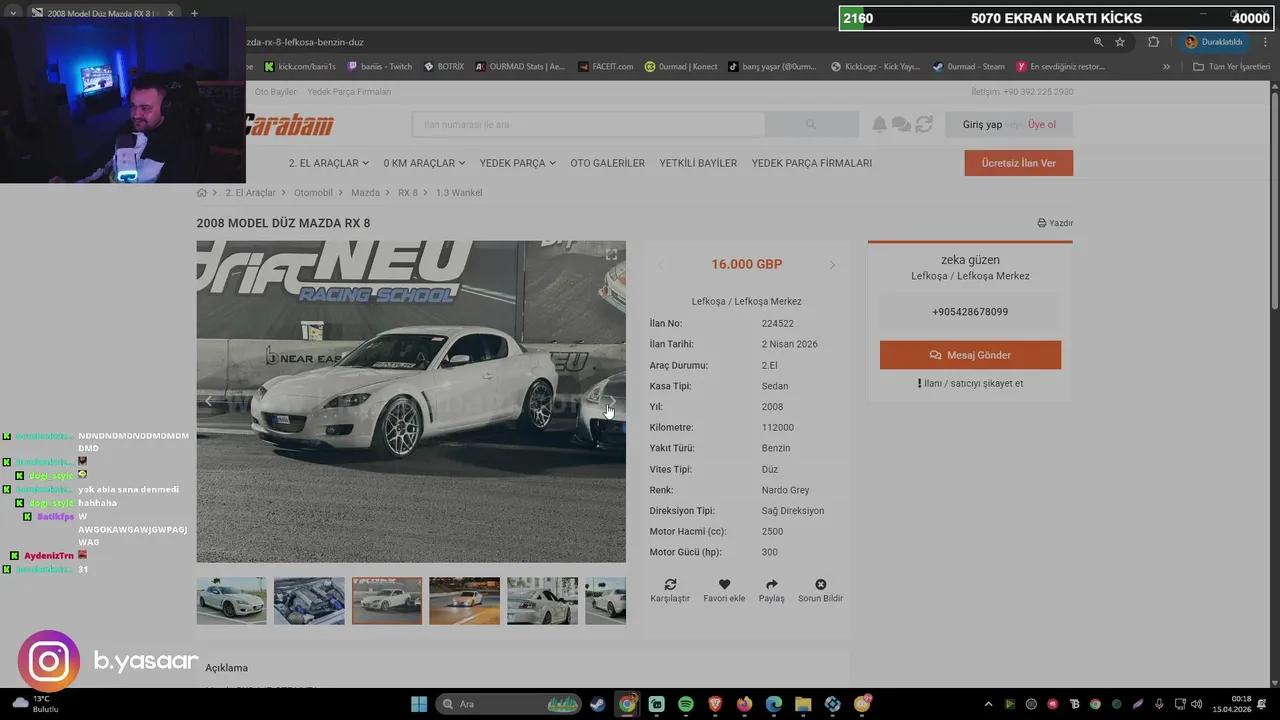Go to previous listing arrow beside price
The image size is (1280, 720).
tap(661, 265)
